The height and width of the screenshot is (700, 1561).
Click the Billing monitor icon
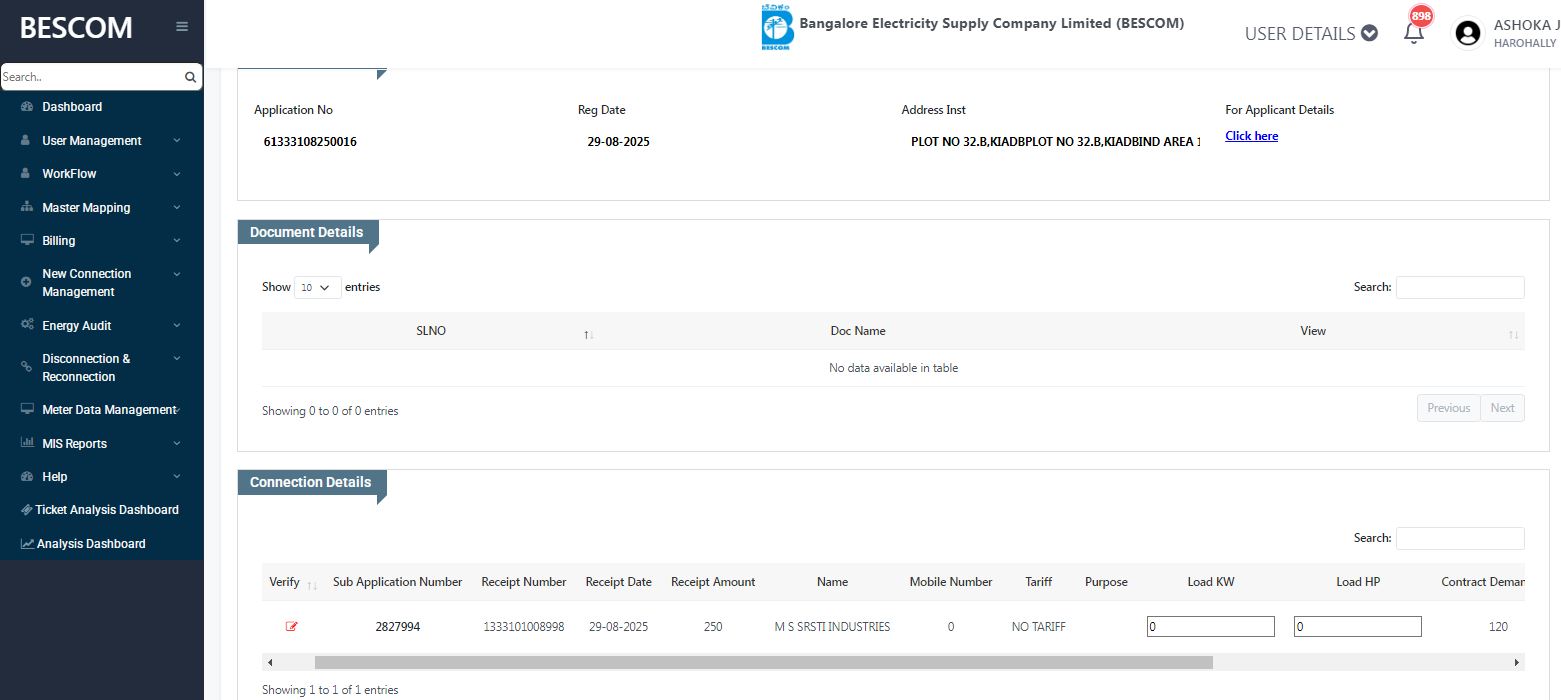(x=27, y=241)
